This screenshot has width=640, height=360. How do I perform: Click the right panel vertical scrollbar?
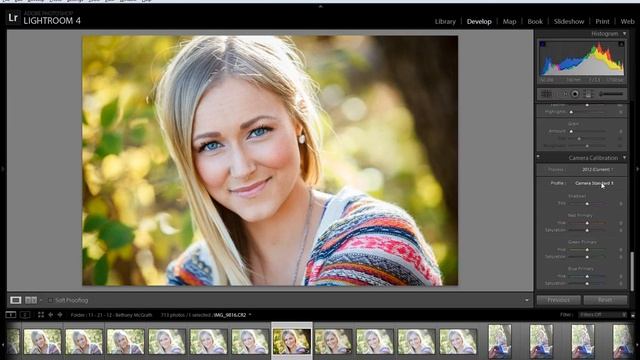coord(632,271)
